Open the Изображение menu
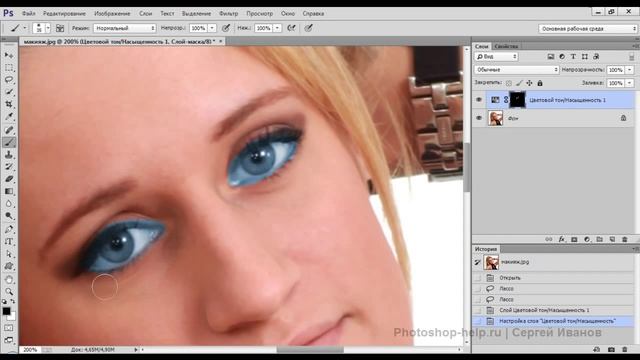Image resolution: width=640 pixels, height=360 pixels. [112, 13]
